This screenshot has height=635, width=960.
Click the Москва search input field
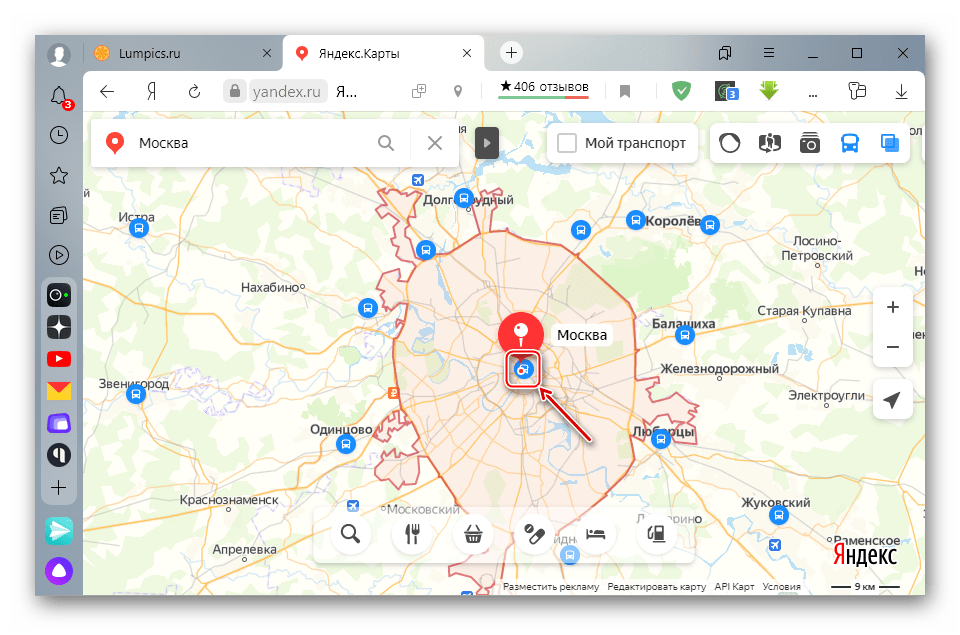250,143
